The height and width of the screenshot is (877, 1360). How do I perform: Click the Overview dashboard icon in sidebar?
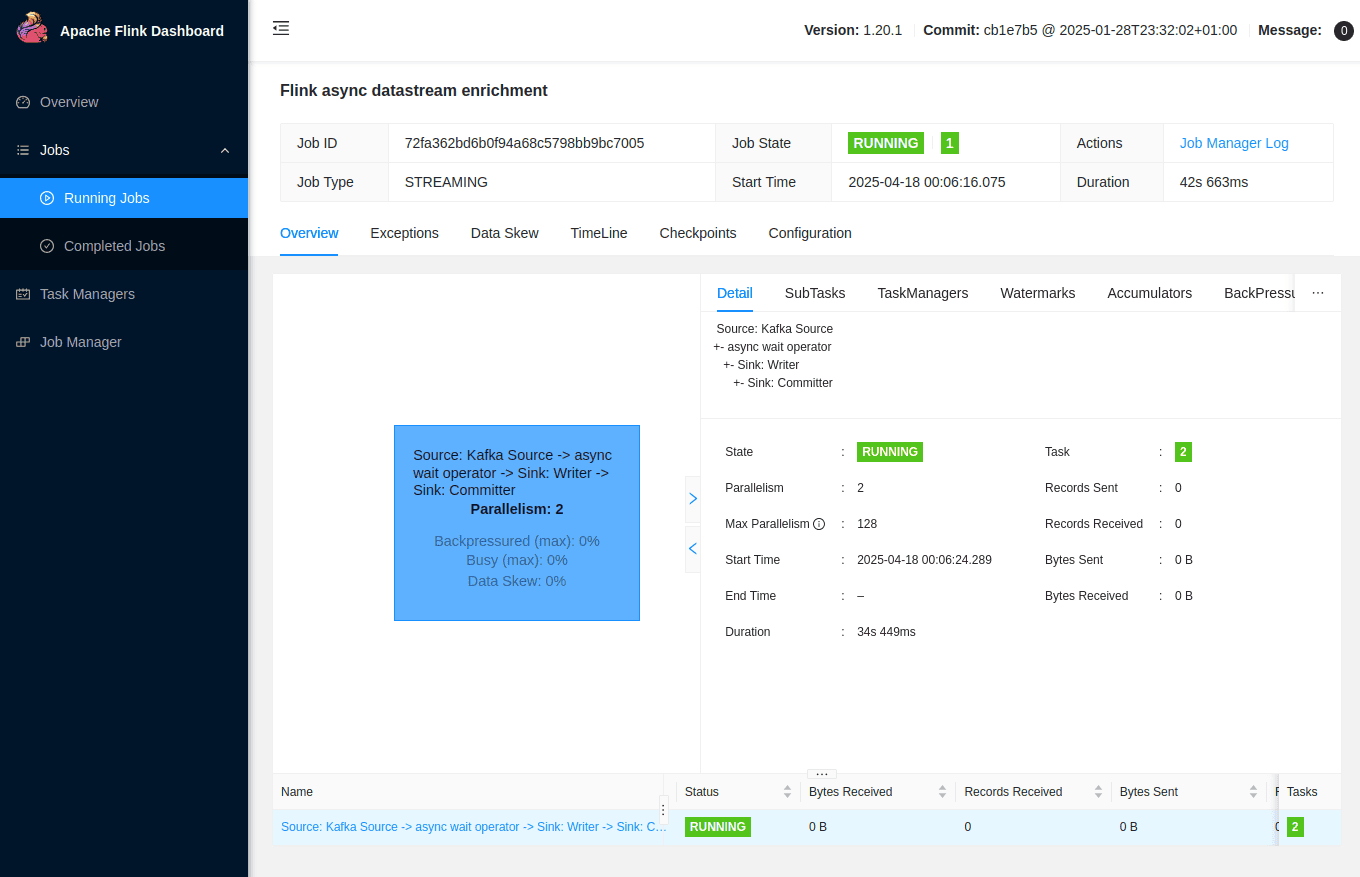23,102
